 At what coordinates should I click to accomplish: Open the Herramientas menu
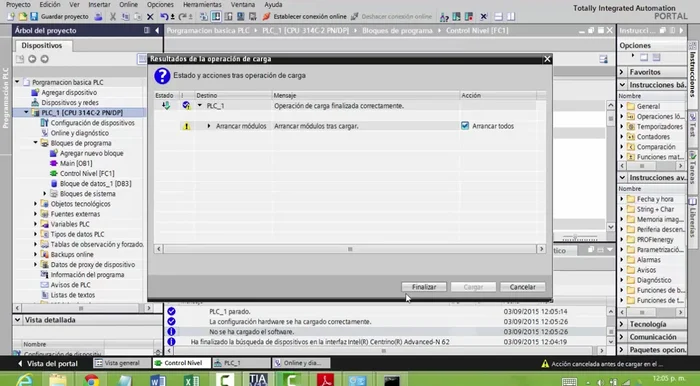point(202,4)
